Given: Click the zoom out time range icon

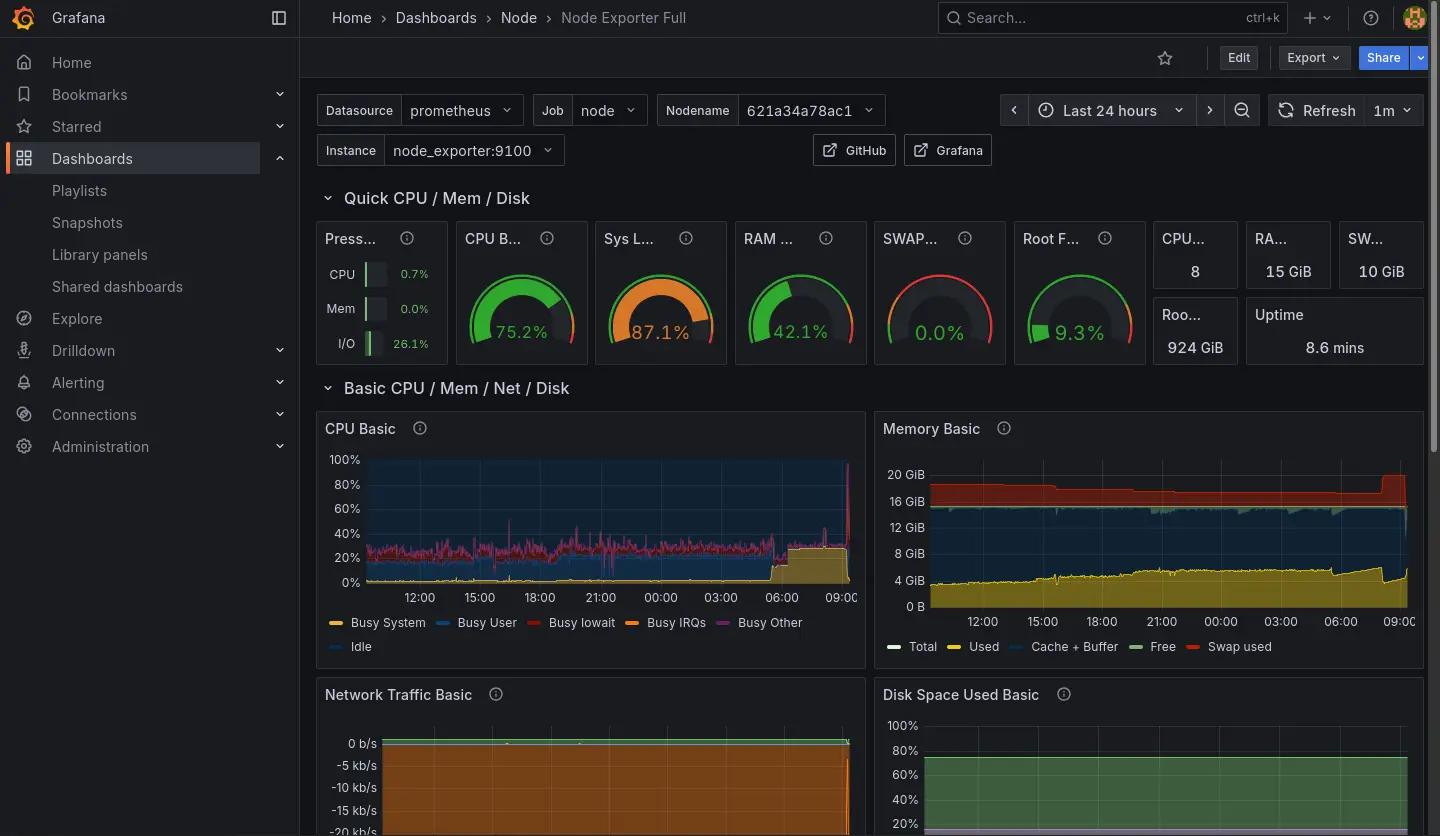Looking at the screenshot, I should (x=1241, y=111).
